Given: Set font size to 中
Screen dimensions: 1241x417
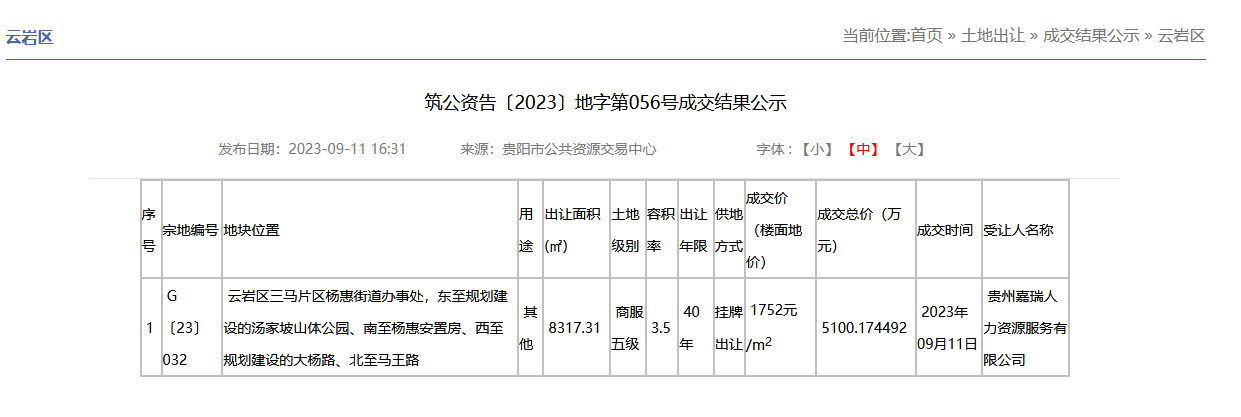Looking at the screenshot, I should click(862, 149).
